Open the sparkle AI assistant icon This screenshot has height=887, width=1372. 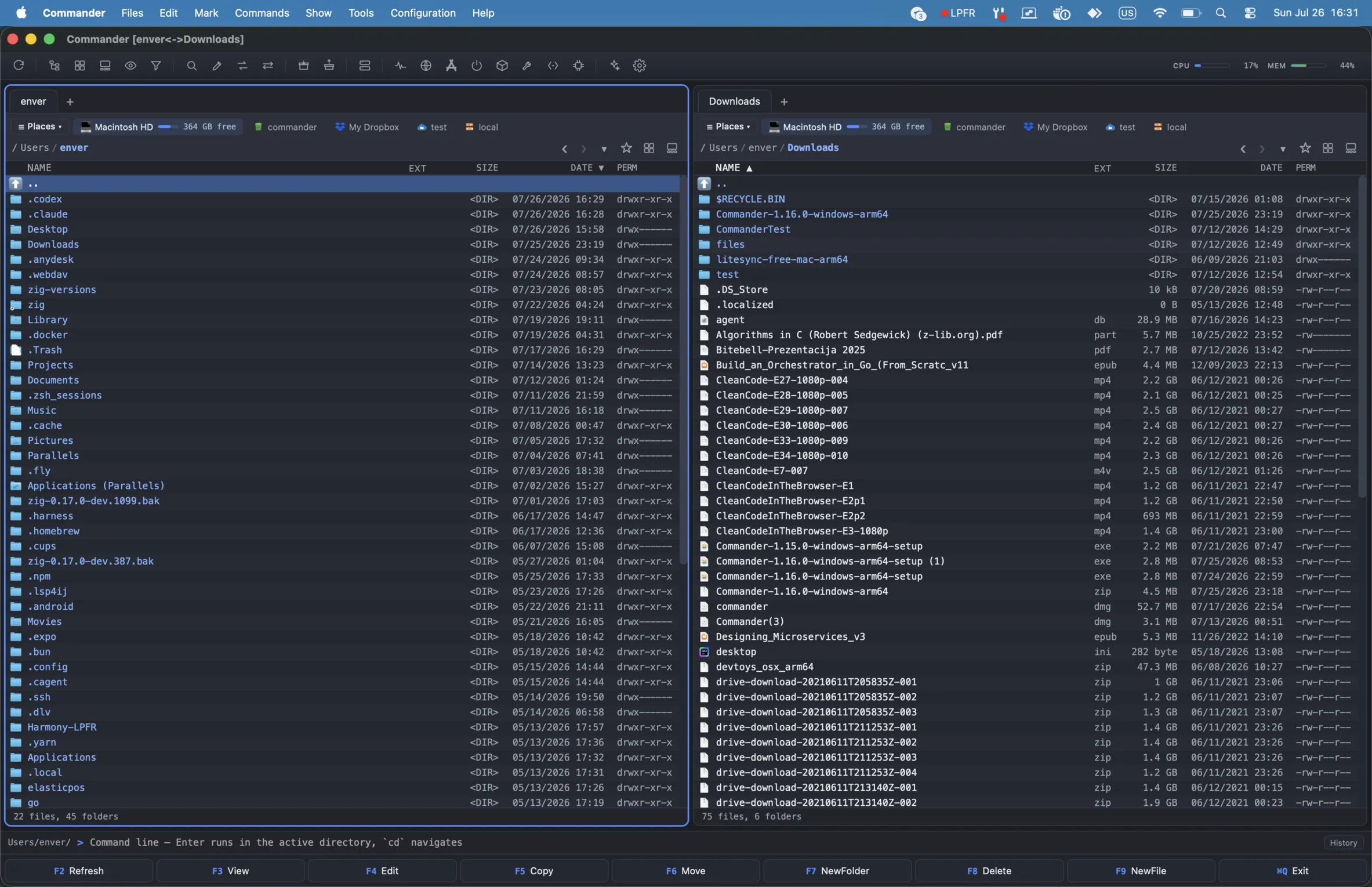pos(615,66)
